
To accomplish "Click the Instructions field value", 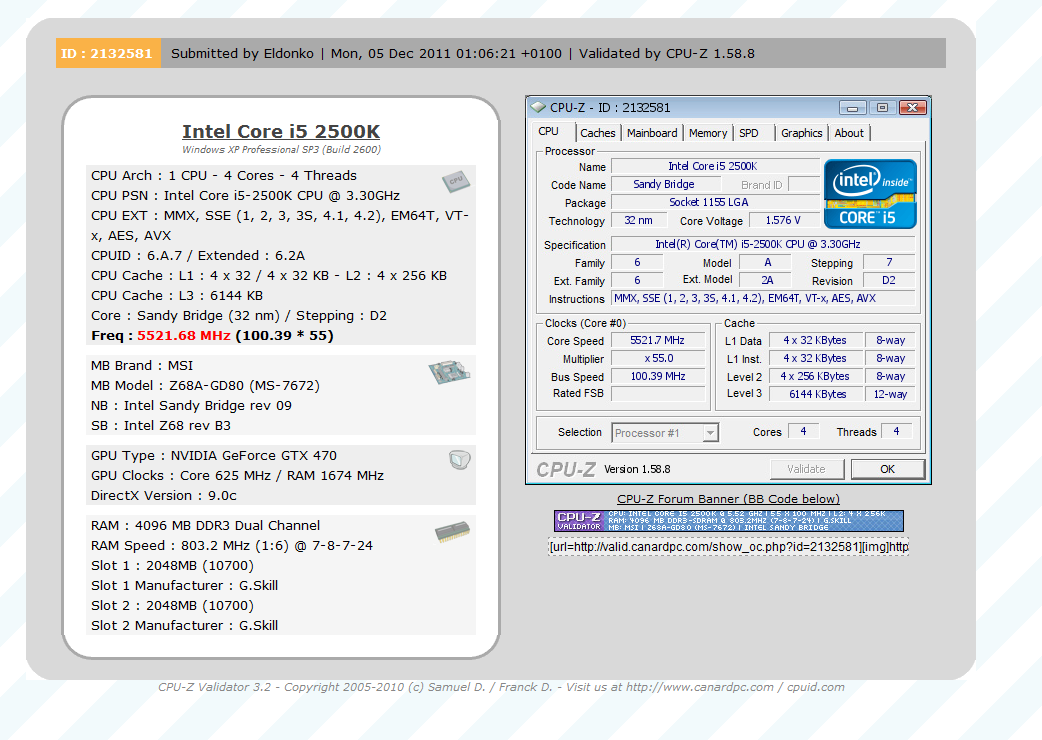I will [762, 298].
